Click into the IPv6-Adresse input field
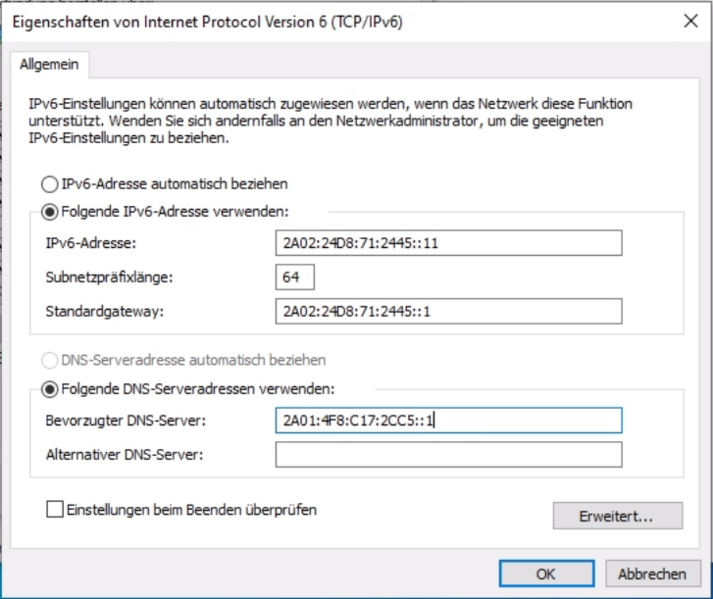Image resolution: width=713 pixels, height=599 pixels. (x=448, y=243)
